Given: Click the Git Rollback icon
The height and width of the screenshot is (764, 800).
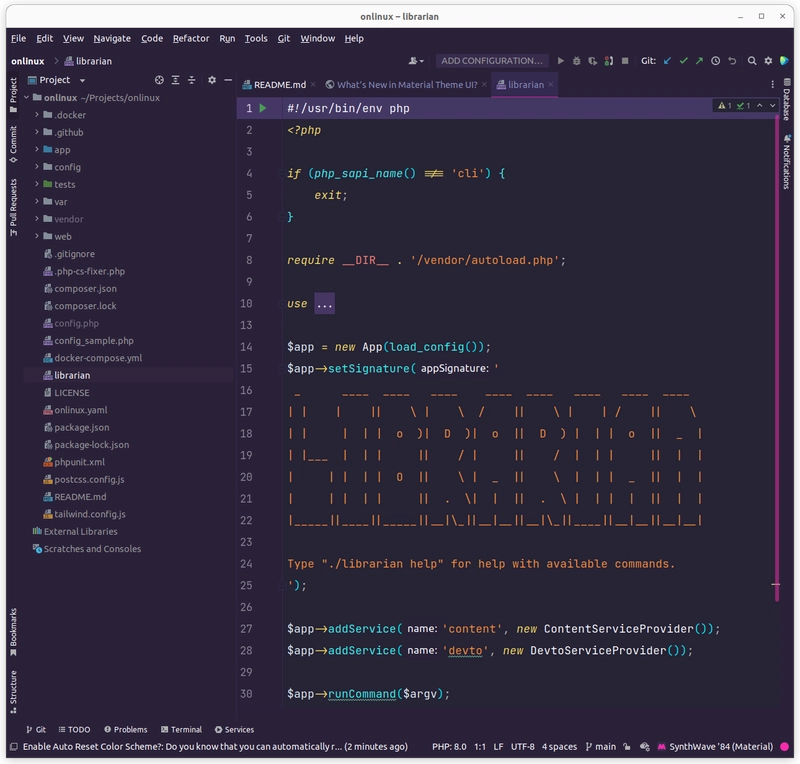Looking at the screenshot, I should 732,61.
